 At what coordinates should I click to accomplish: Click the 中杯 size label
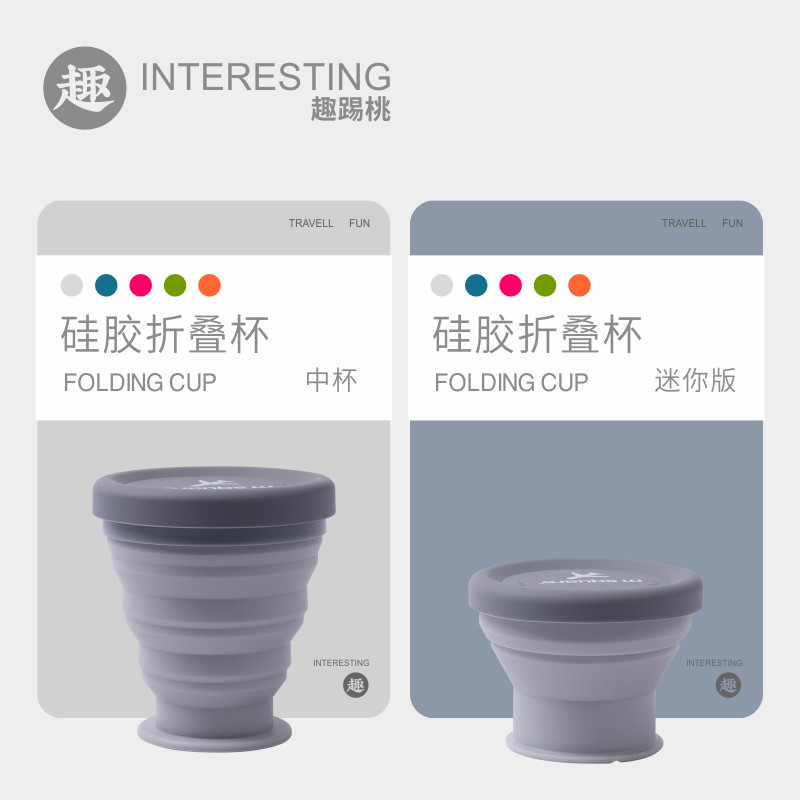(x=332, y=381)
